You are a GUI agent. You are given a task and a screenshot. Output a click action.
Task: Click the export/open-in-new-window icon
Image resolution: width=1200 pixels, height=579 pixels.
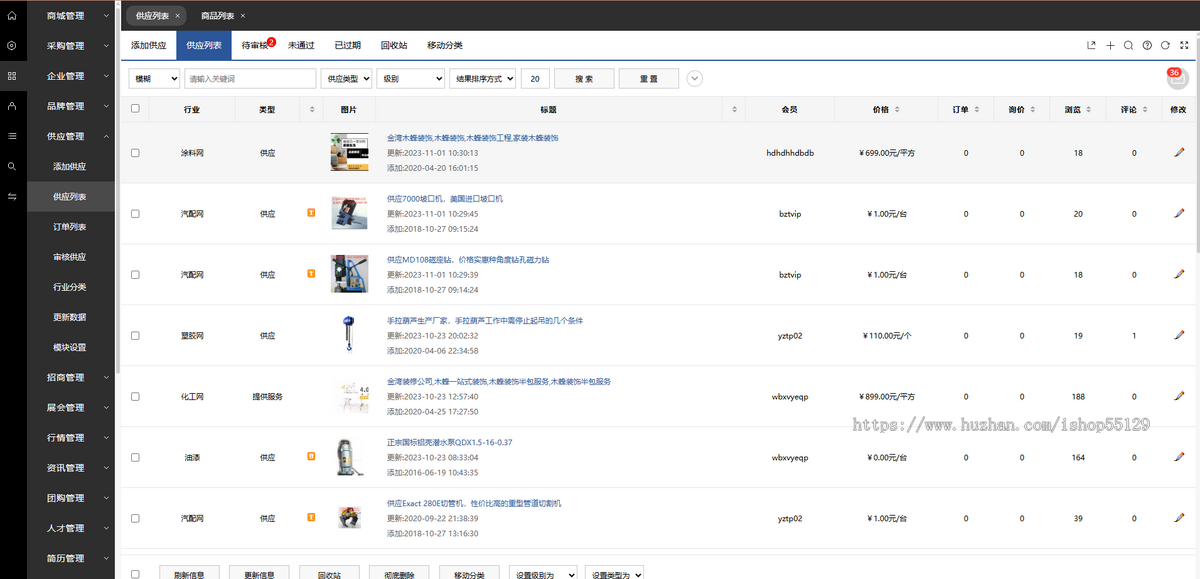1092,45
